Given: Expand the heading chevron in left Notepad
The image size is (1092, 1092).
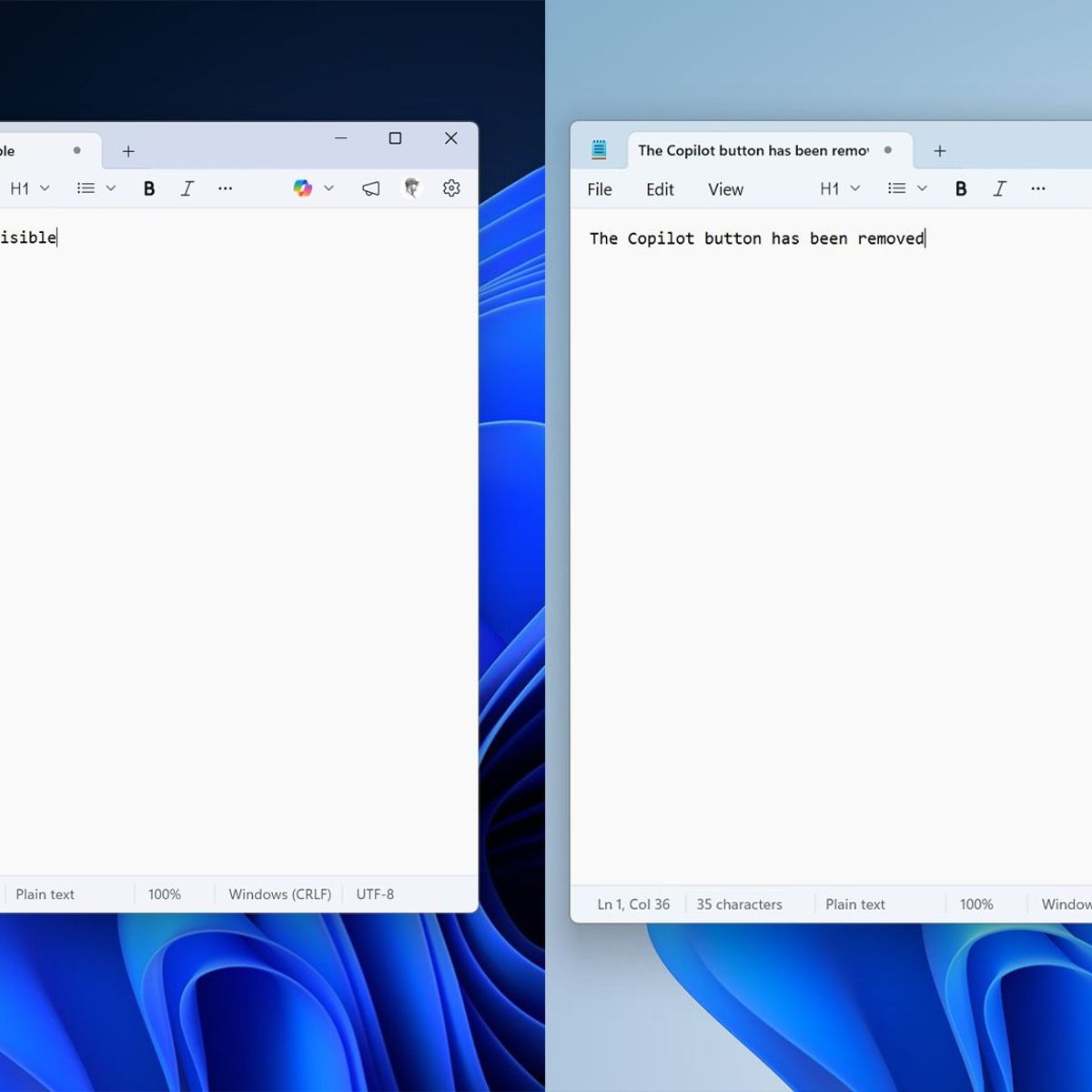Looking at the screenshot, I should 45,188.
